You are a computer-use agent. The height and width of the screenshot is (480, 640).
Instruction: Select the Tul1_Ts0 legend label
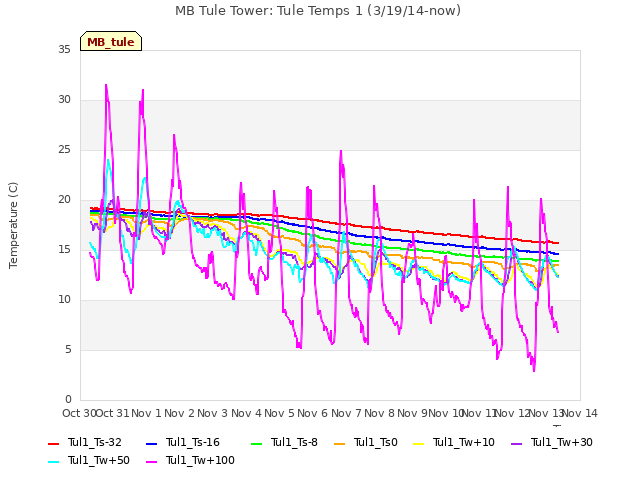tap(376, 442)
